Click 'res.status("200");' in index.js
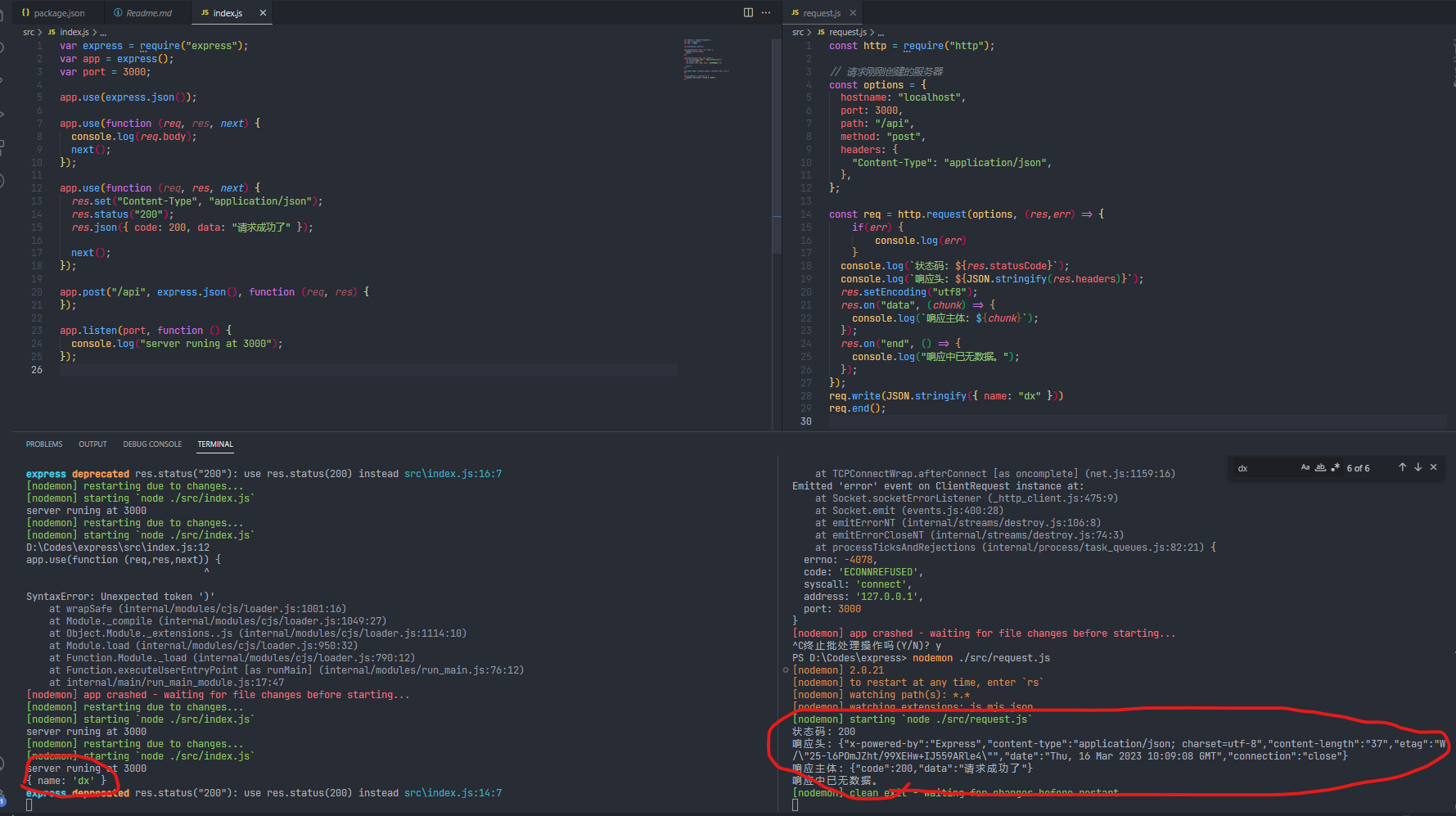This screenshot has width=1456, height=816. (x=123, y=214)
